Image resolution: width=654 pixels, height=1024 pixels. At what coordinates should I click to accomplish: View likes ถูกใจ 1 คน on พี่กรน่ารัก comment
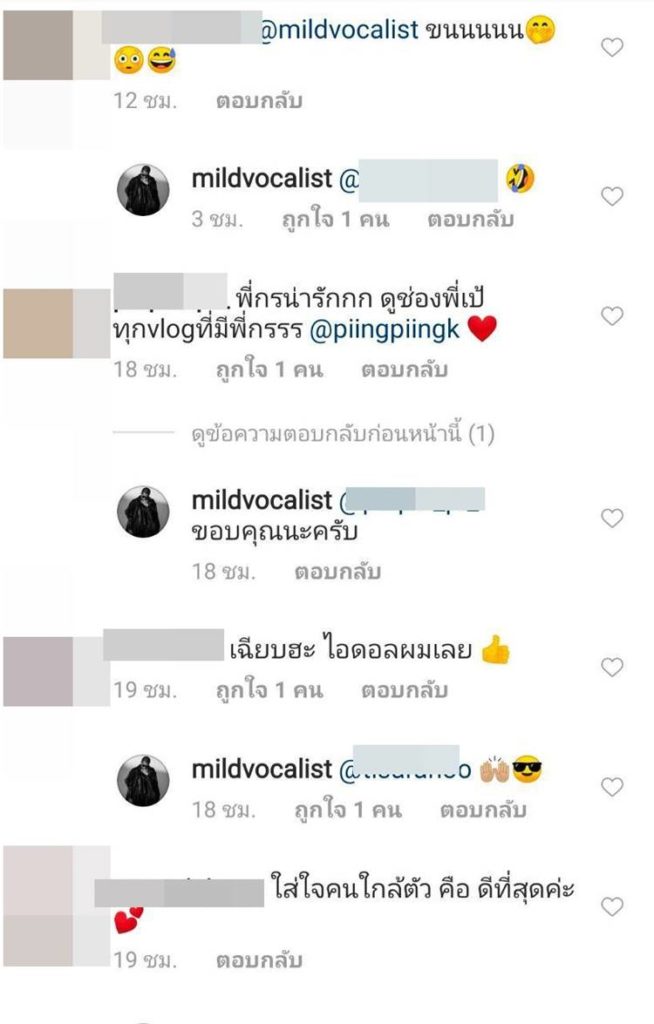pos(270,370)
